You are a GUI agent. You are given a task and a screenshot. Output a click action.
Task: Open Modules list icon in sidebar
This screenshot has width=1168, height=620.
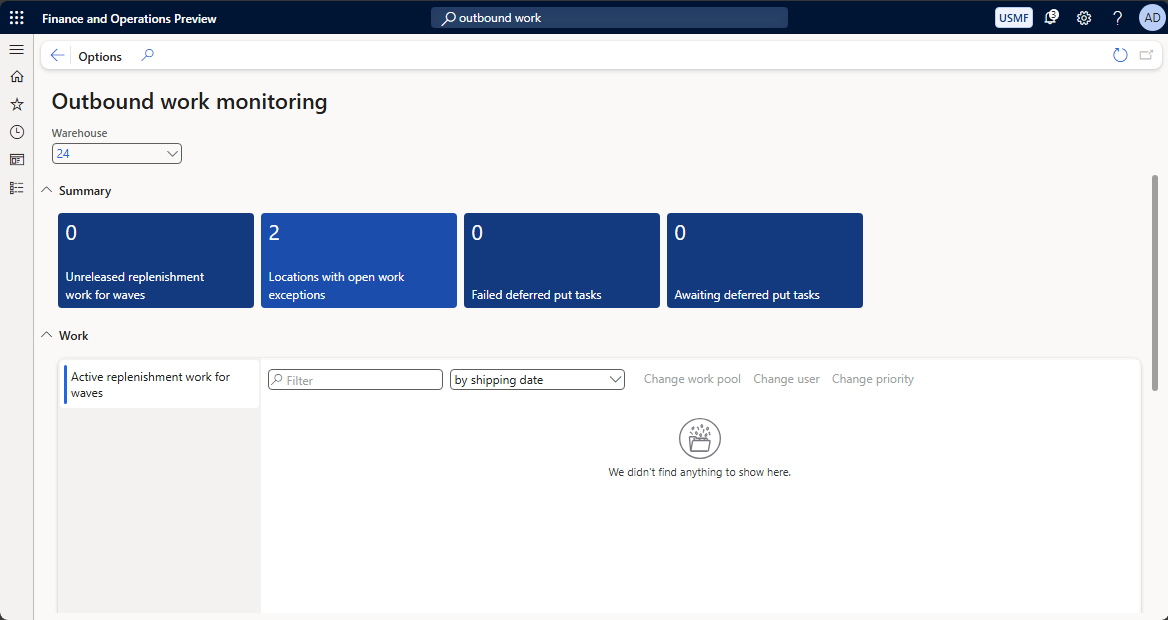point(16,188)
